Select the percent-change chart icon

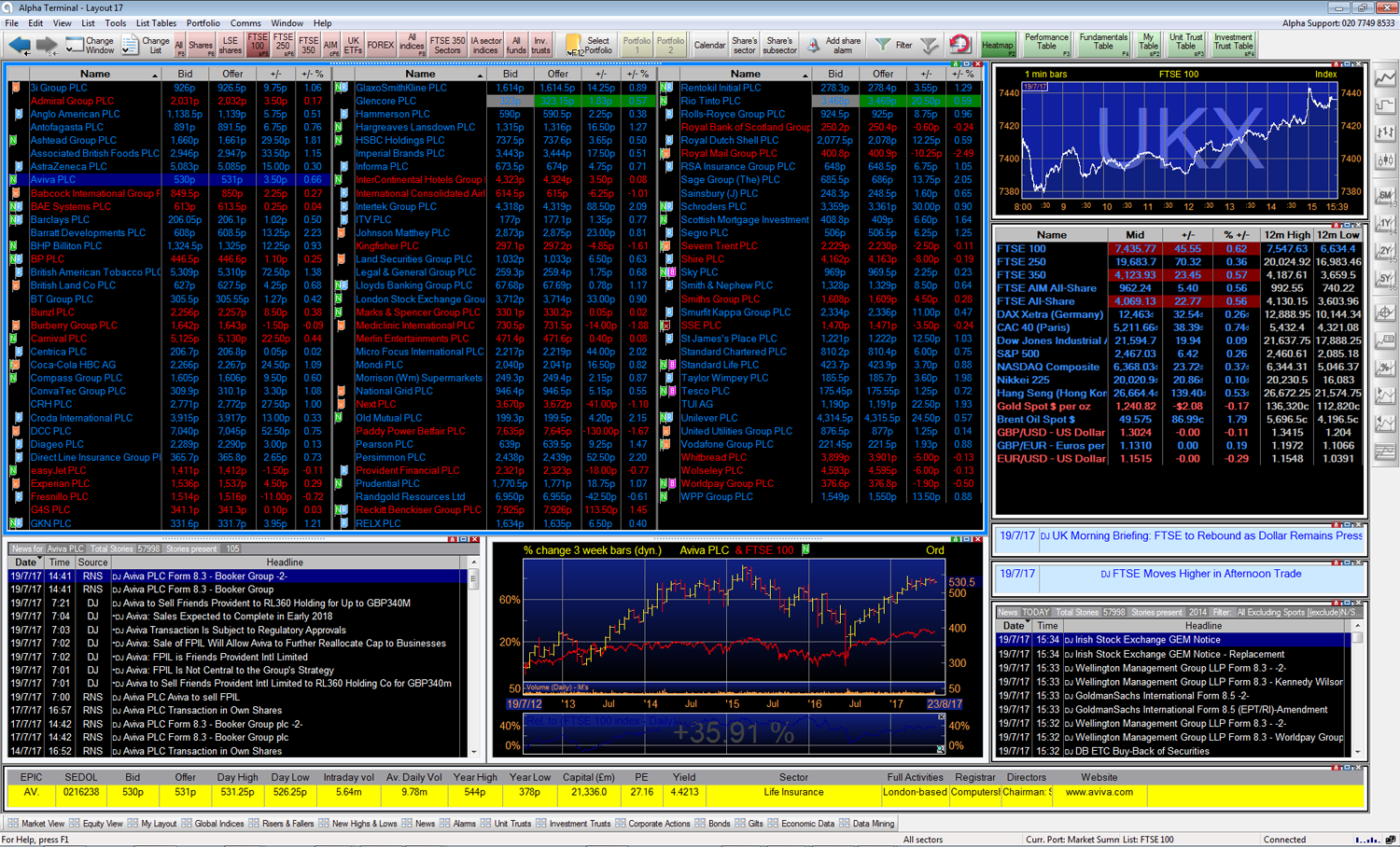tap(1385, 363)
